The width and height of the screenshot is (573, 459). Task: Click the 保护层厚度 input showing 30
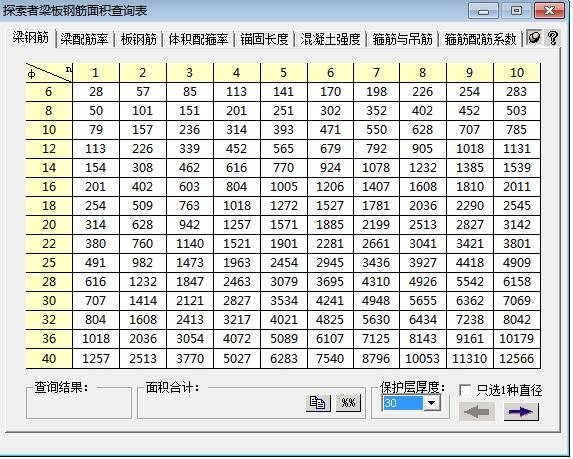[403, 403]
